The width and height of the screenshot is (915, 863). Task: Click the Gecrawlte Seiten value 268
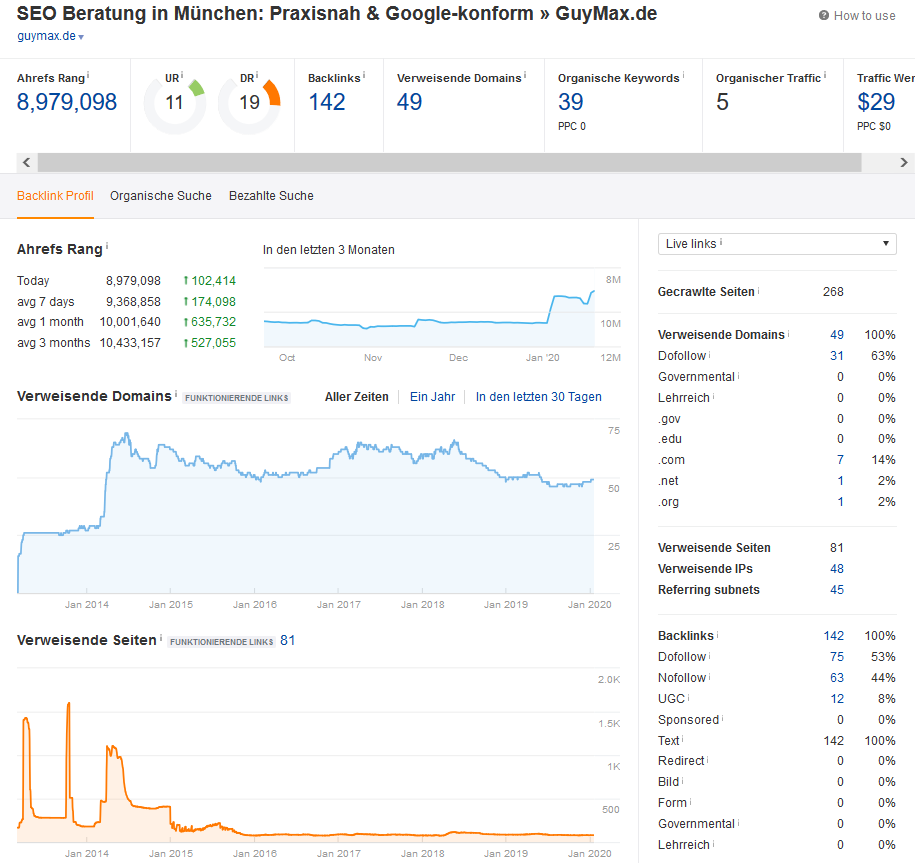[833, 292]
